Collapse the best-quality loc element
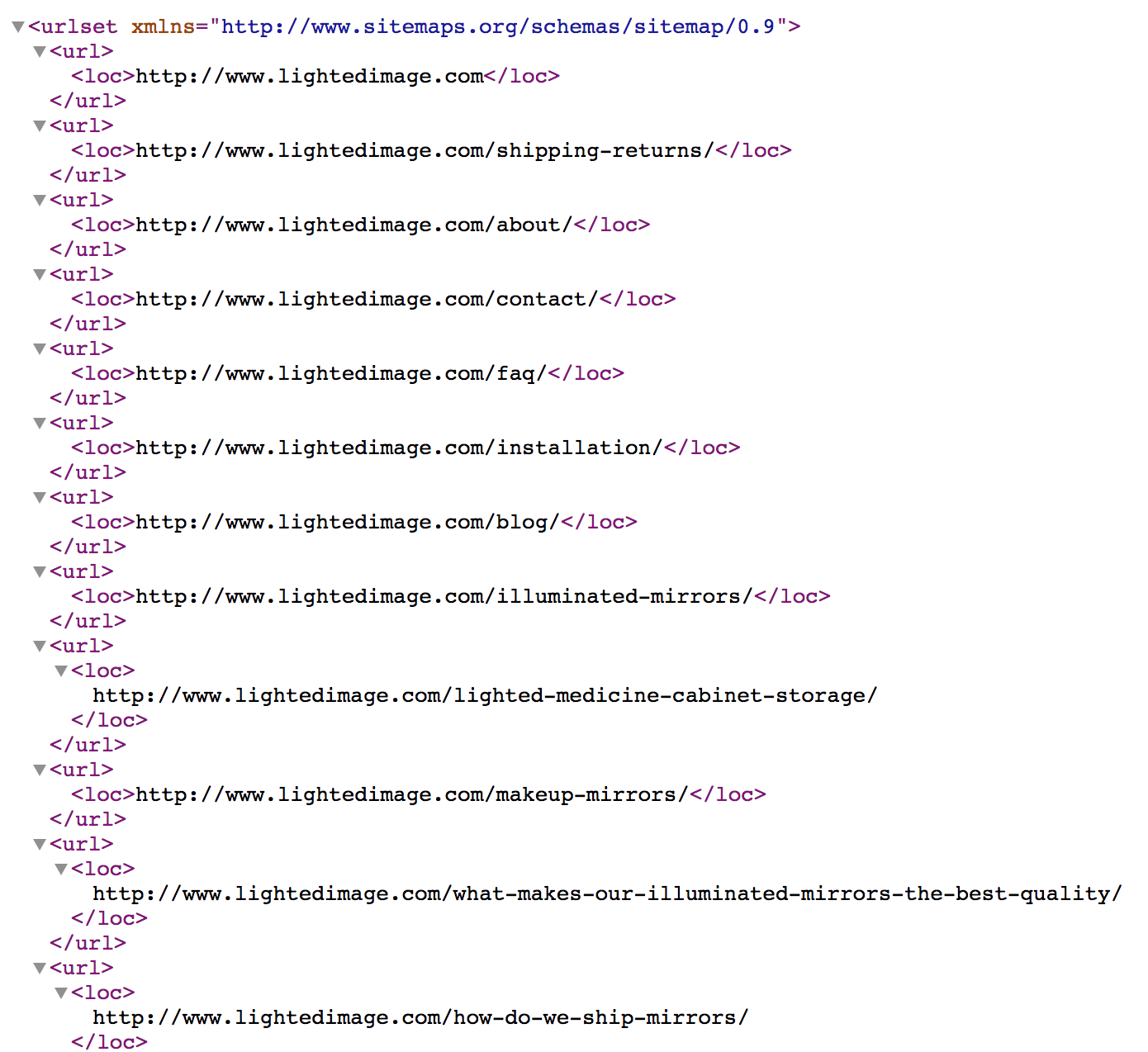 59,869
